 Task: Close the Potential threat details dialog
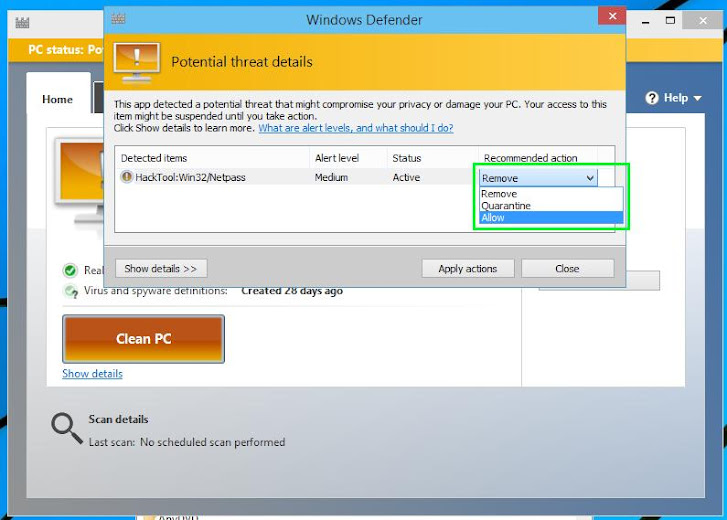tap(612, 16)
